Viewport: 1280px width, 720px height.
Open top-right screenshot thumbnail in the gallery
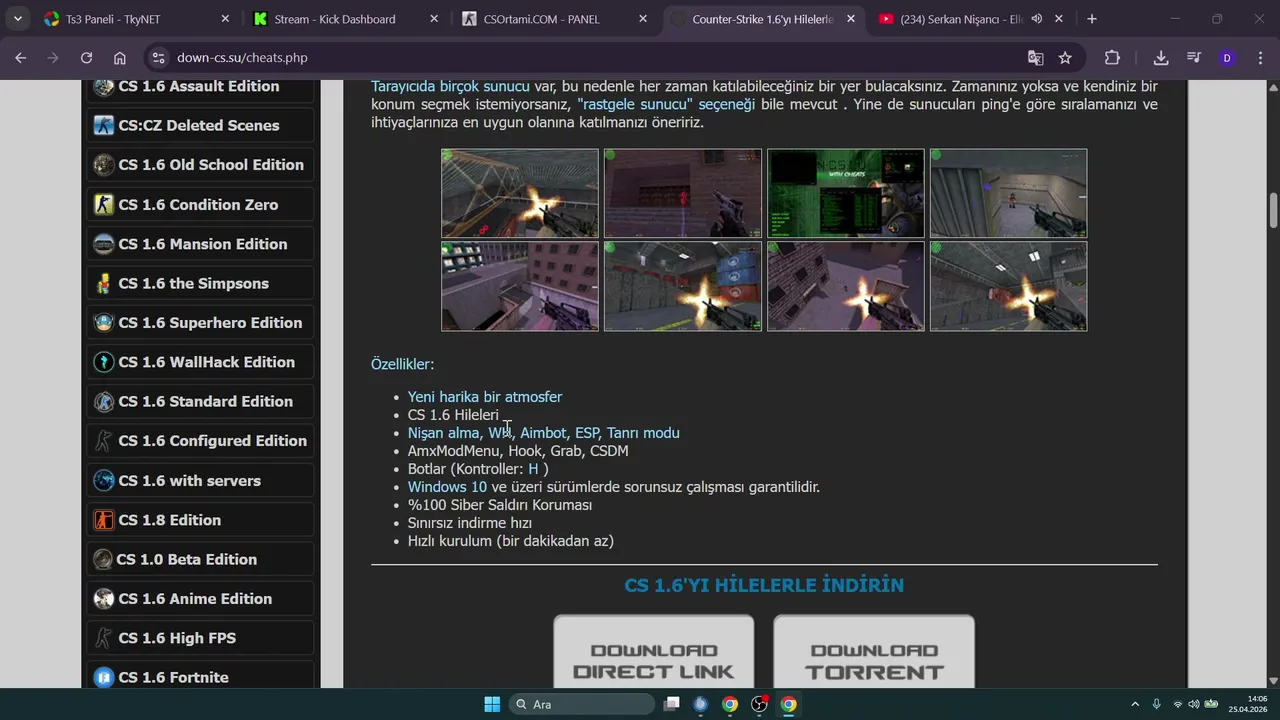pos(1008,193)
